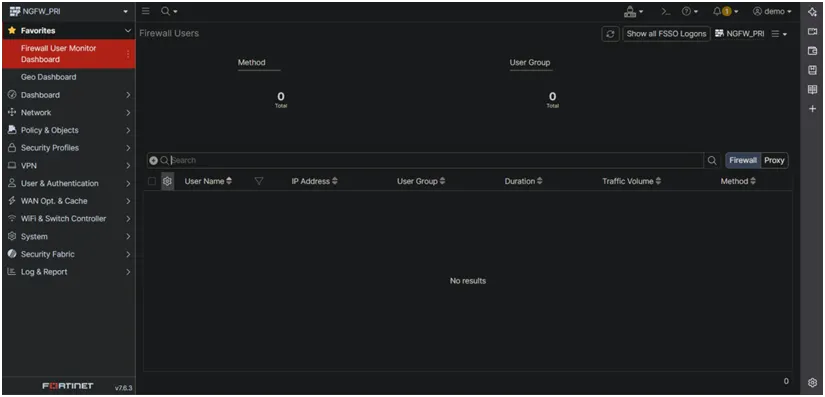Open the book documentation icon

click(812, 89)
